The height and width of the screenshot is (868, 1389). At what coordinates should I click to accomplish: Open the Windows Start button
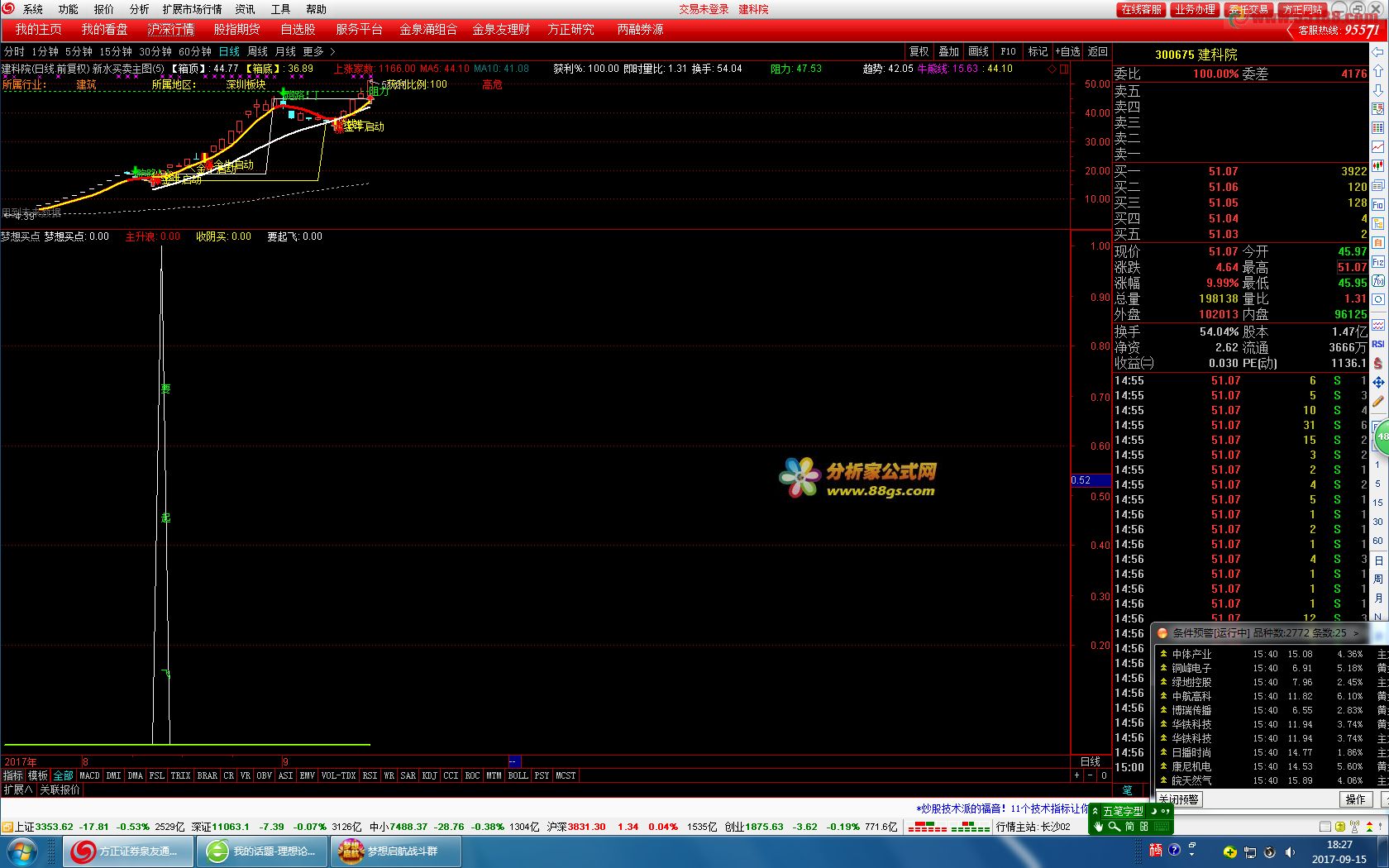click(21, 851)
